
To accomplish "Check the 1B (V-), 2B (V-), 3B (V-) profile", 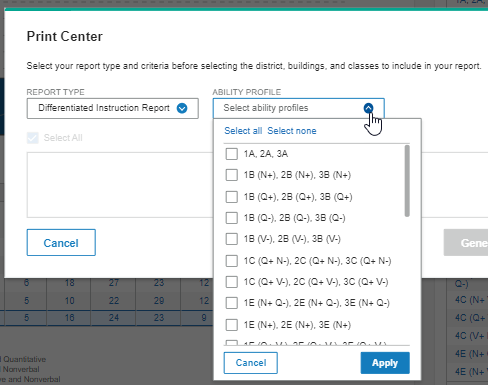I will [x=232, y=239].
